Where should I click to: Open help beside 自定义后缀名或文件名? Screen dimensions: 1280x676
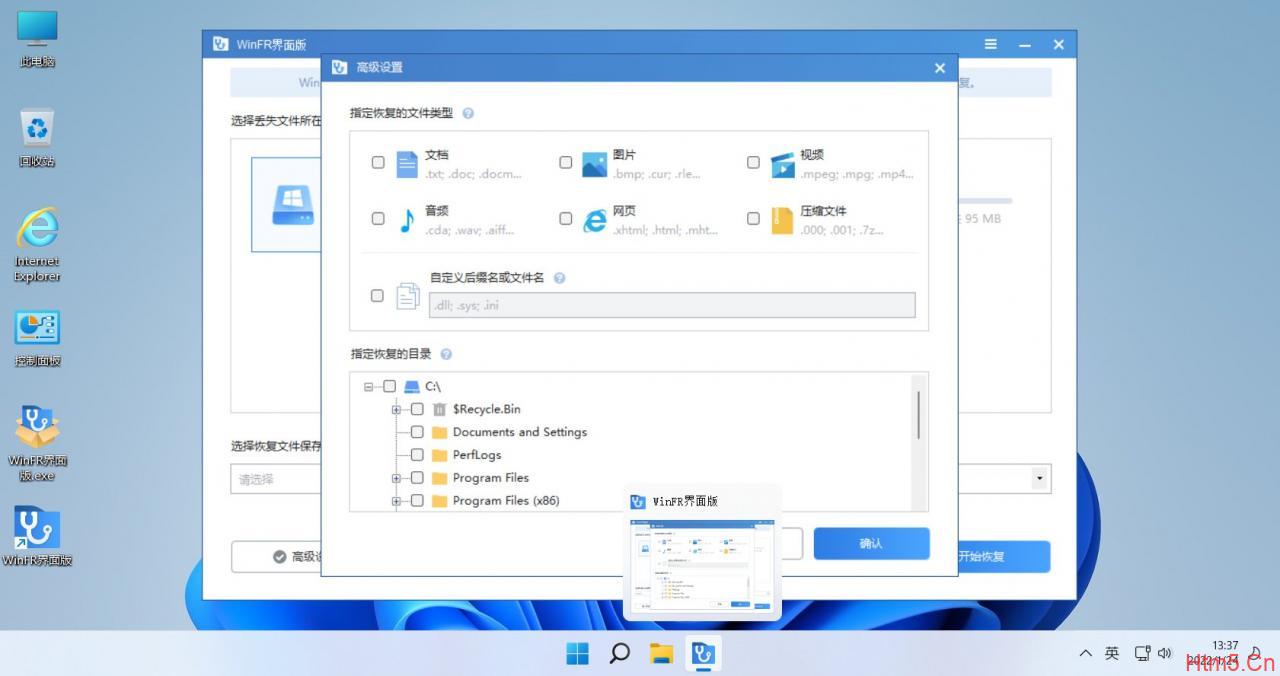559,278
